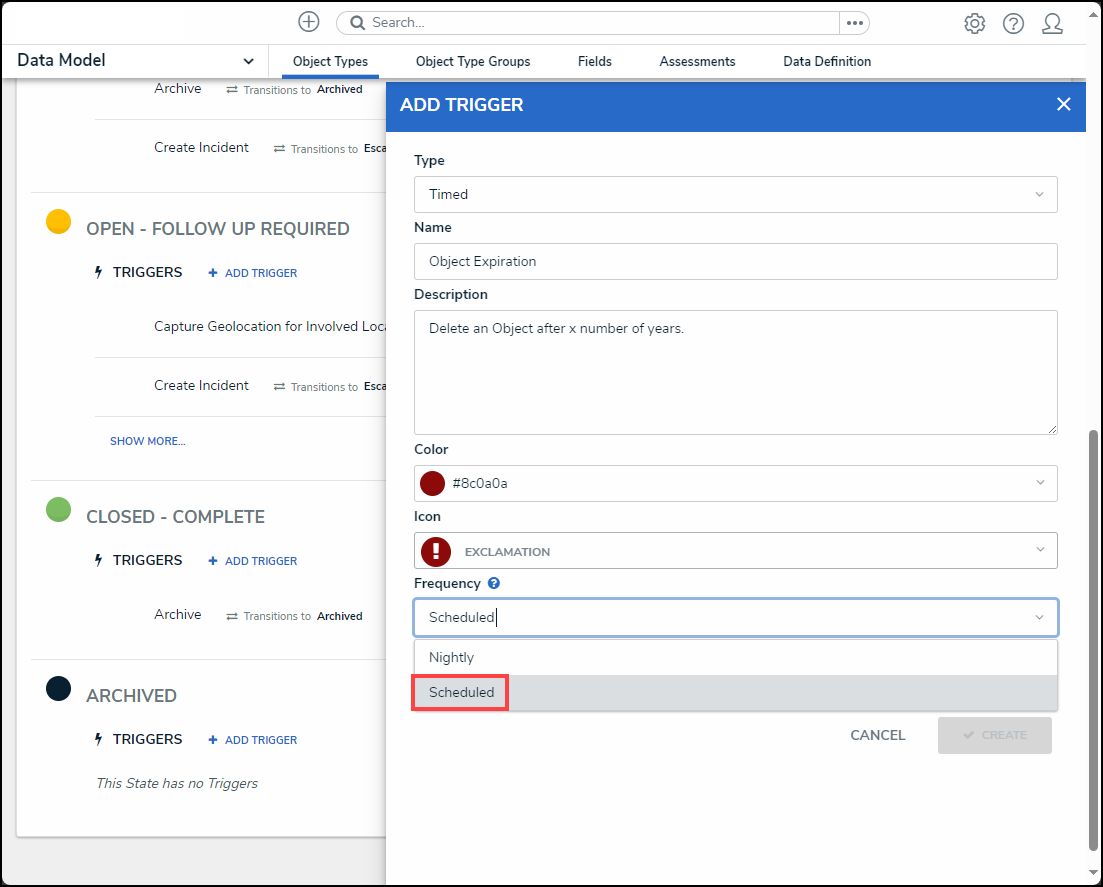Image resolution: width=1103 pixels, height=887 pixels.
Task: Close the Add Trigger panel
Action: 1063,105
